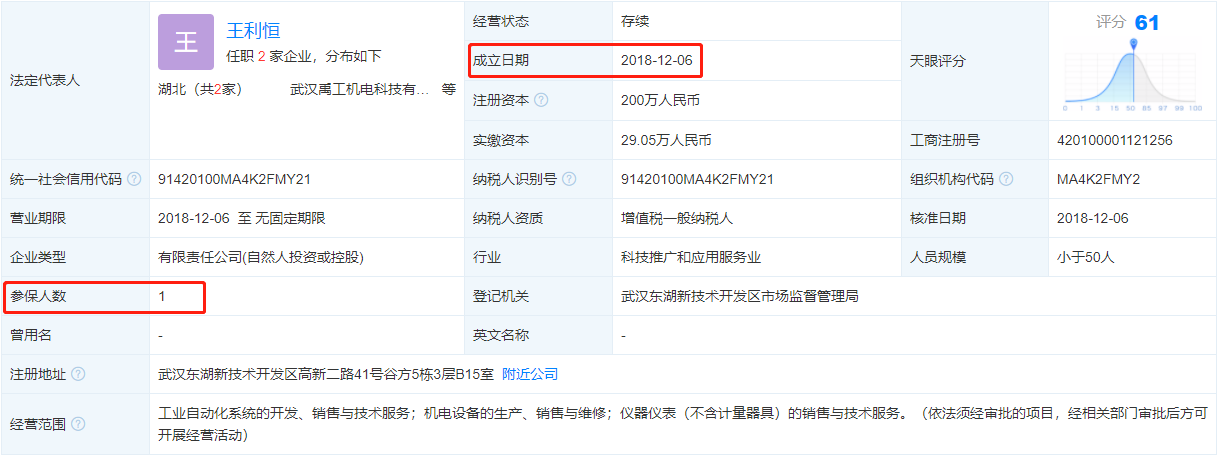Select the 纳税人识别号 value 91420100MA4K2FMY21

(x=698, y=179)
